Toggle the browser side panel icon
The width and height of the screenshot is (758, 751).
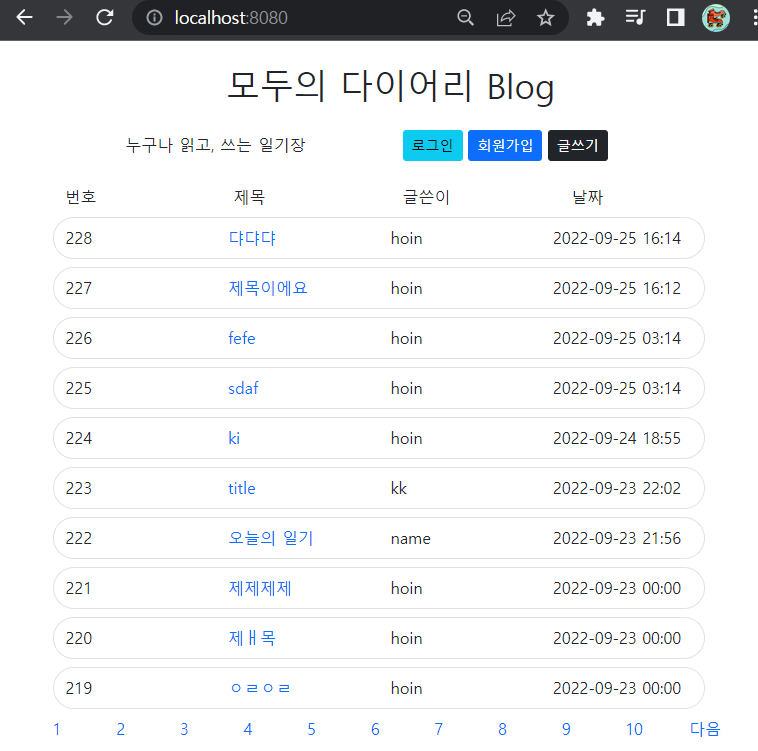point(675,18)
